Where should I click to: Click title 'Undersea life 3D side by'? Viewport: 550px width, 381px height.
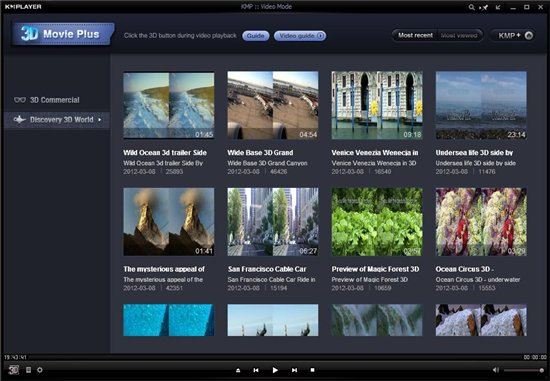[474, 153]
